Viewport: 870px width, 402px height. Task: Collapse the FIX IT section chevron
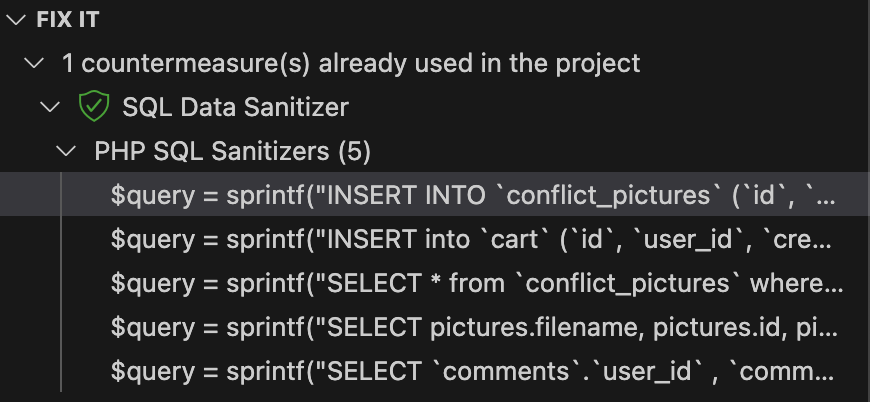click(15, 19)
